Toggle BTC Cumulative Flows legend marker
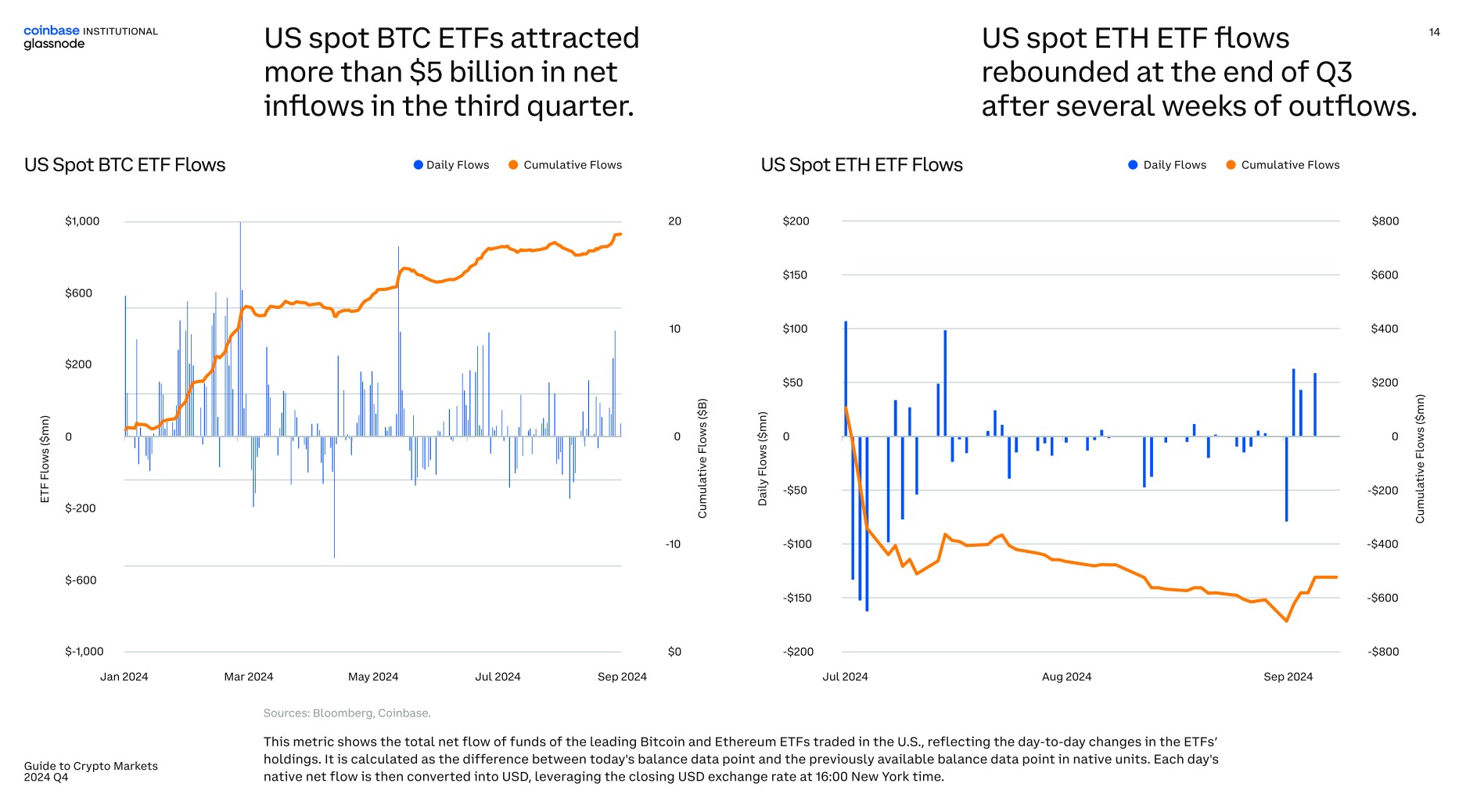 513,165
